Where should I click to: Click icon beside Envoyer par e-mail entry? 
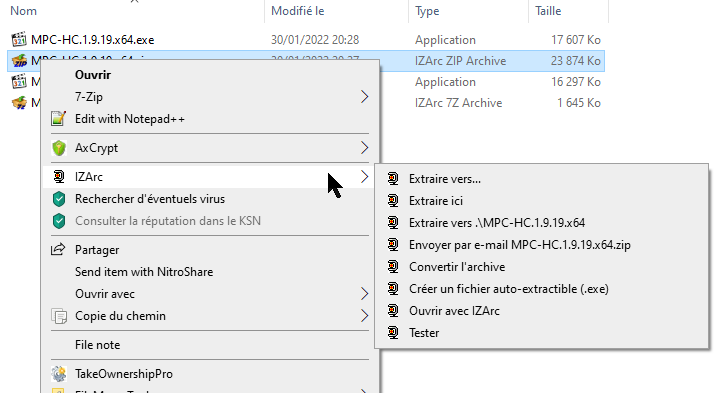(x=393, y=244)
